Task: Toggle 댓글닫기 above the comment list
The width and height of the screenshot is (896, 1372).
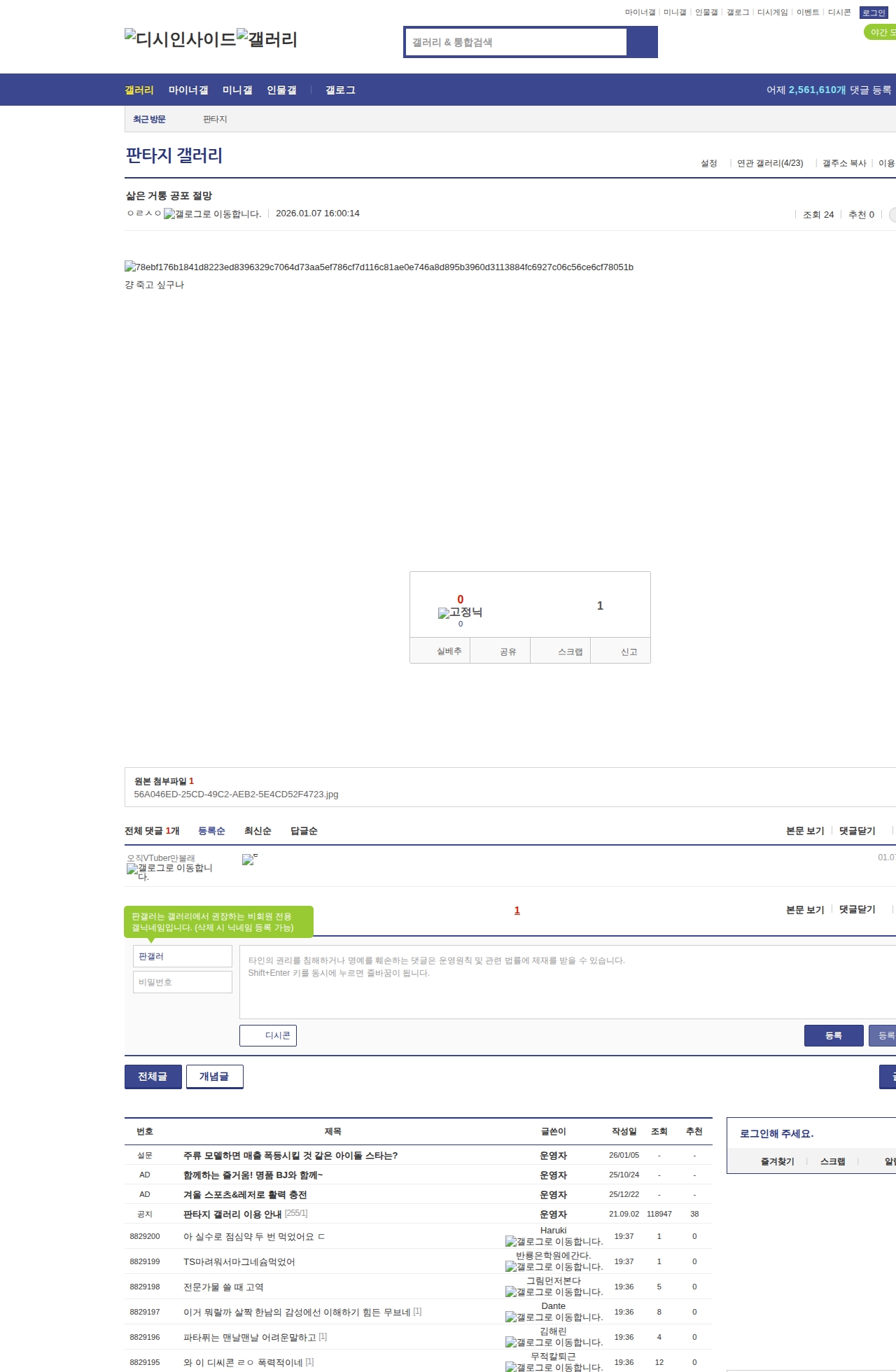Action: (x=857, y=831)
